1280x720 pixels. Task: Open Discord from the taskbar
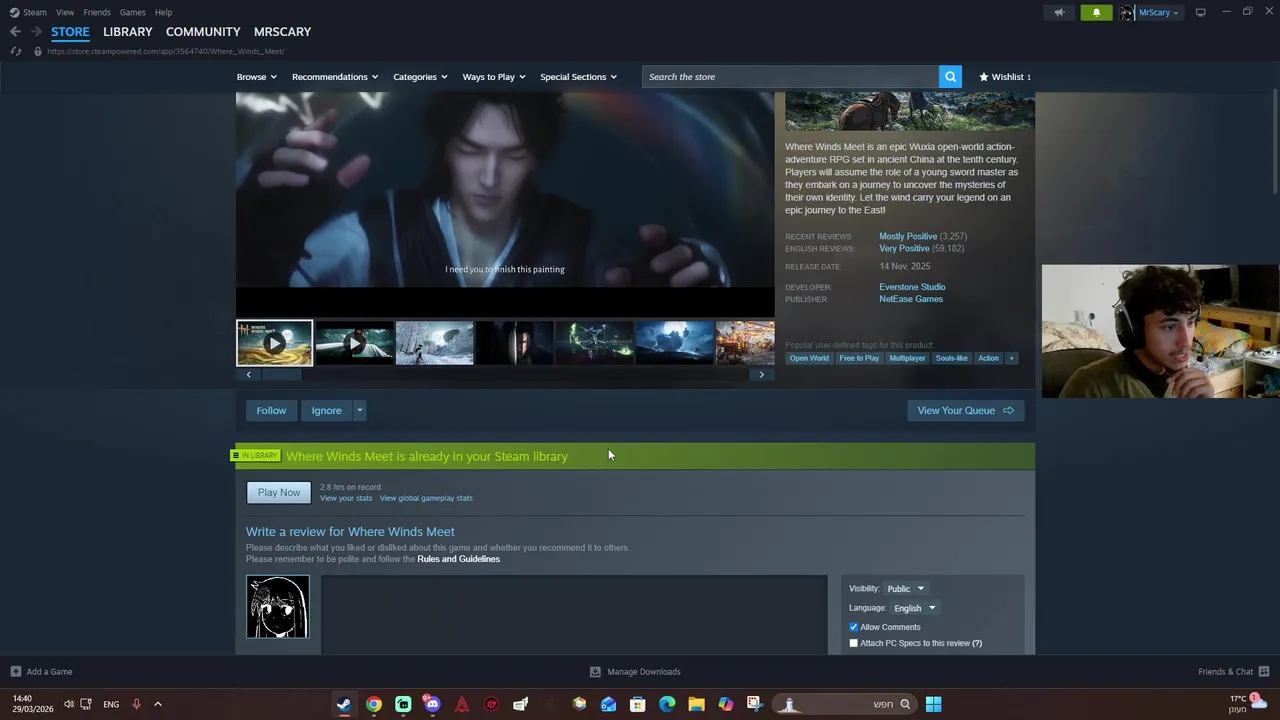coord(432,704)
